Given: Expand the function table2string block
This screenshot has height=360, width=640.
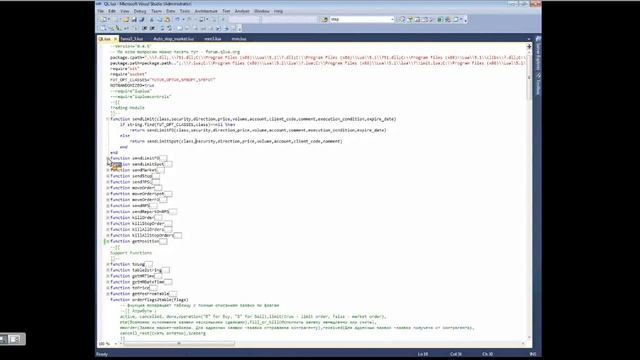Looking at the screenshot, I should coord(108,270).
